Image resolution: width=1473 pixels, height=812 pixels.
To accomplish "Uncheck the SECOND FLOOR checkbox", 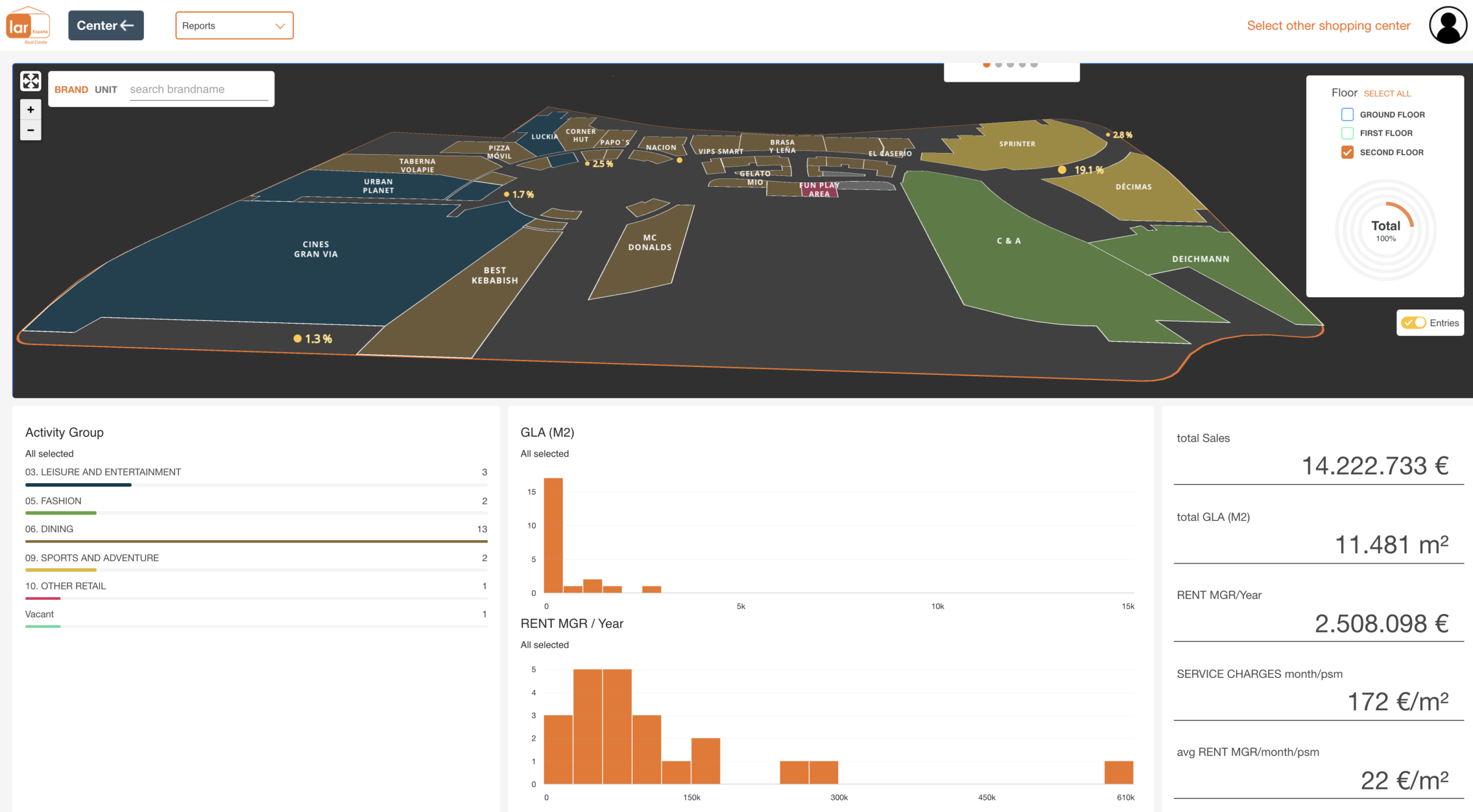I will 1347,152.
